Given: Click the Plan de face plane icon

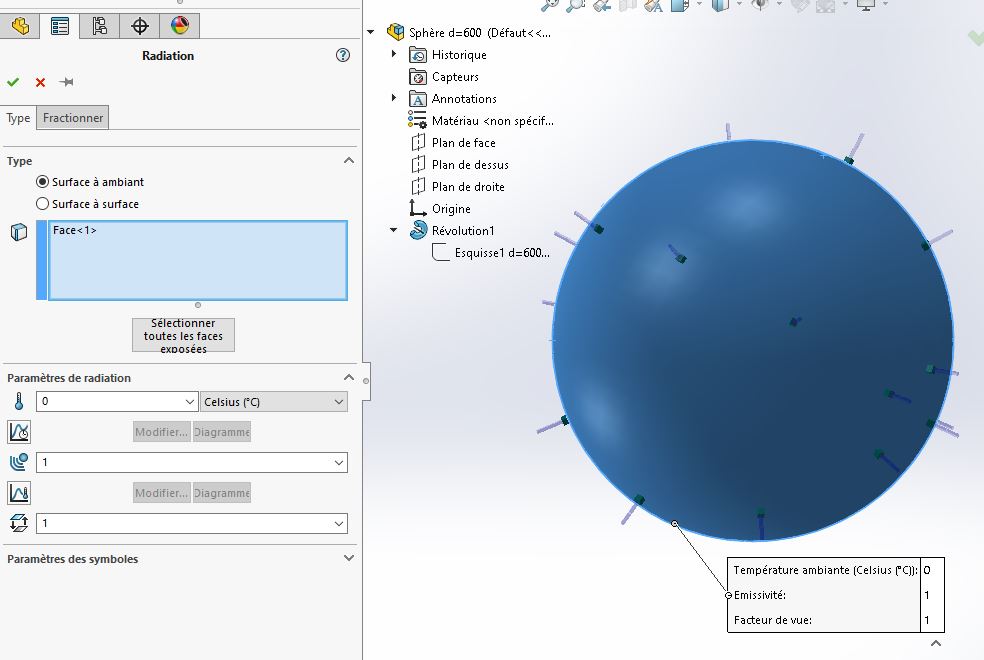Looking at the screenshot, I should click(418, 143).
